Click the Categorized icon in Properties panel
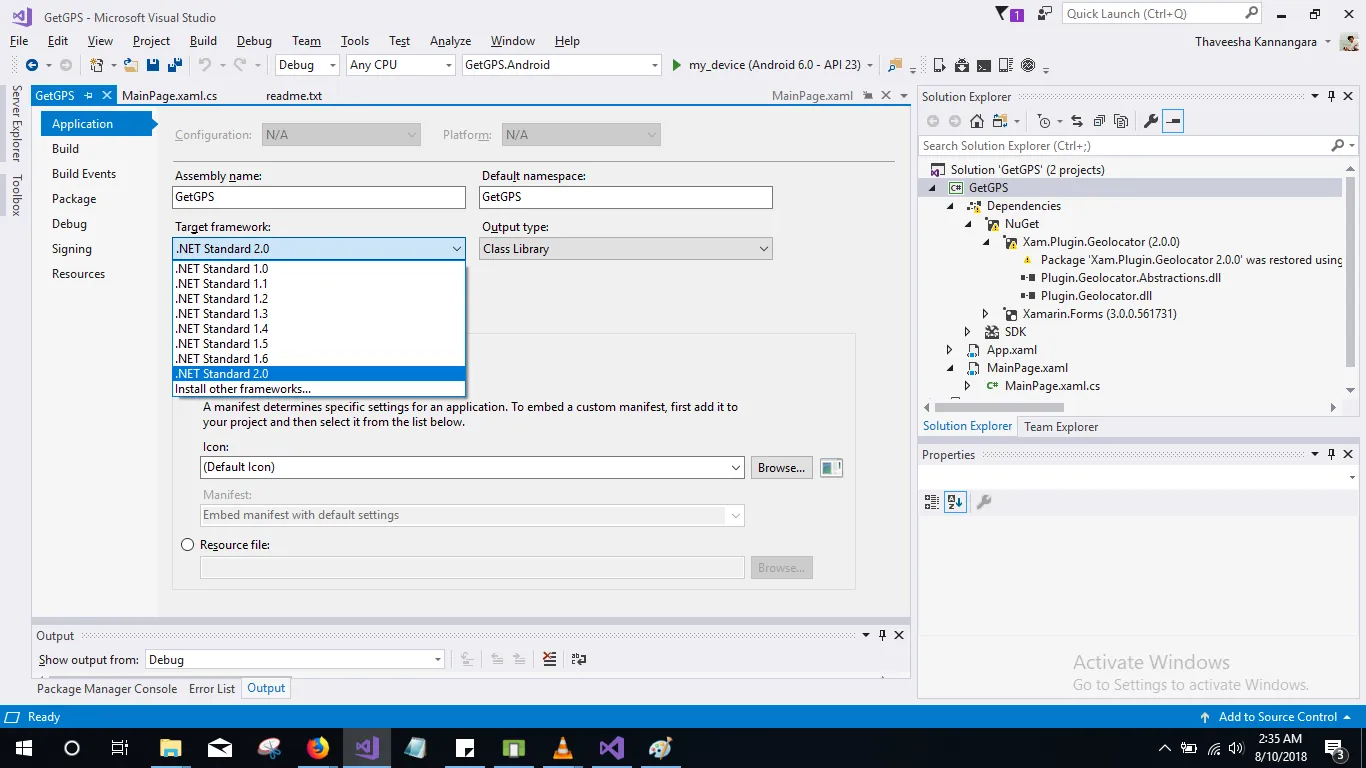Image resolution: width=1366 pixels, height=768 pixels. tap(932, 502)
